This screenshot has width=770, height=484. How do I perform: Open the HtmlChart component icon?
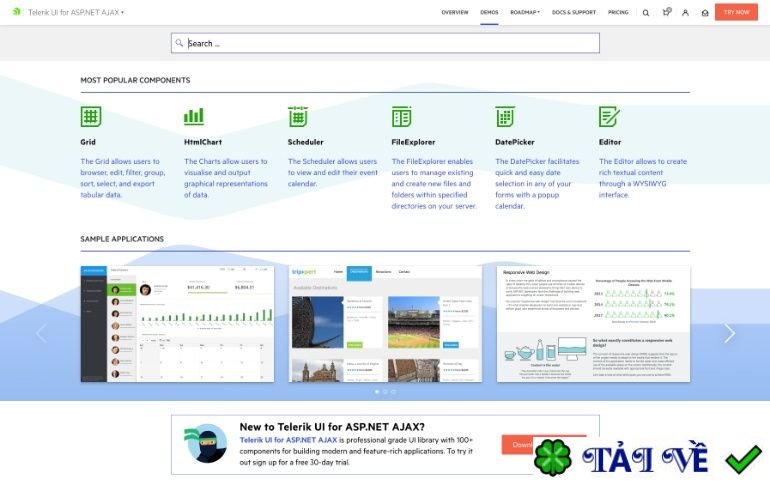point(194,117)
